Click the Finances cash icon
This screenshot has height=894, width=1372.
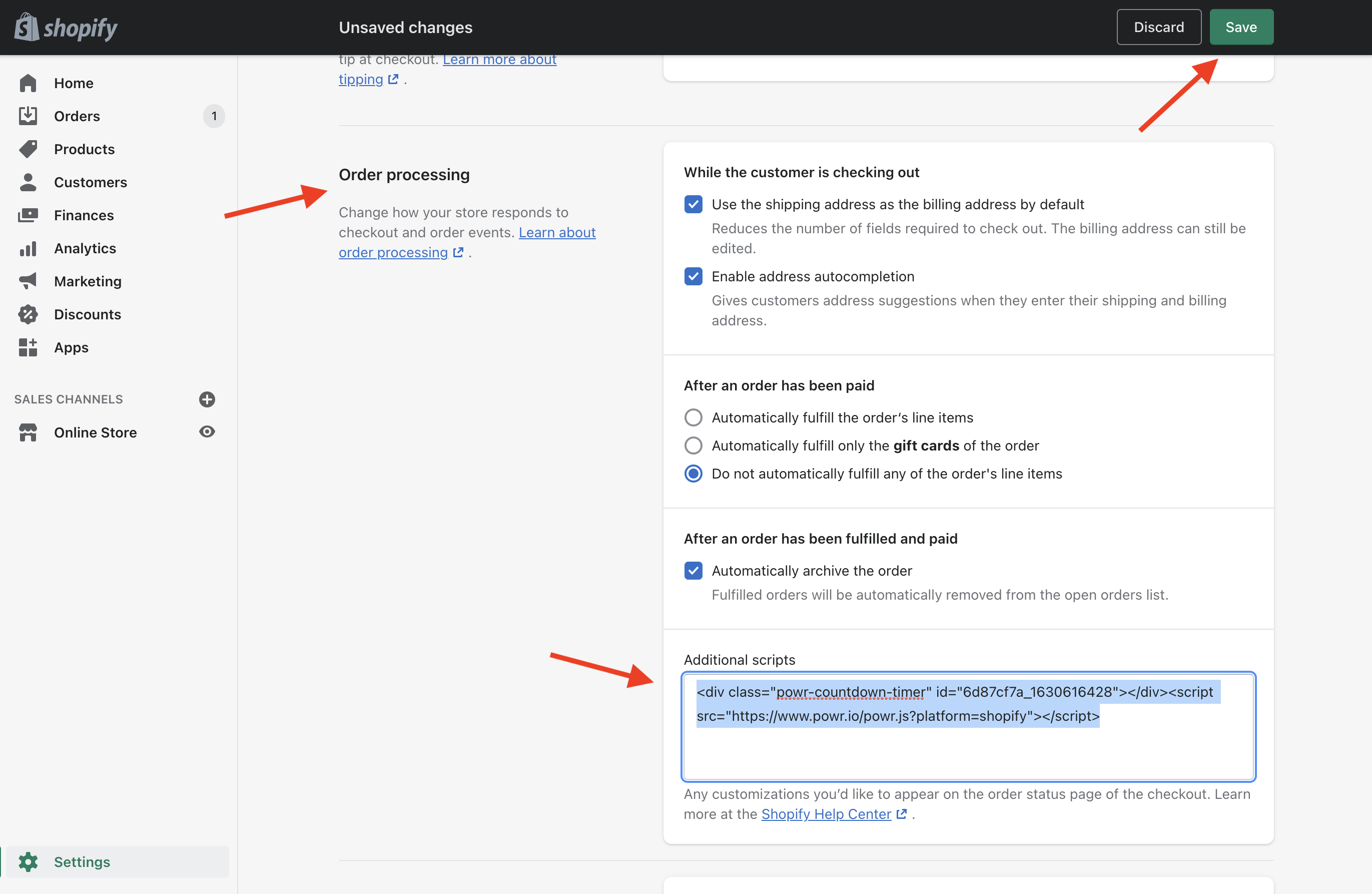pyautogui.click(x=28, y=215)
